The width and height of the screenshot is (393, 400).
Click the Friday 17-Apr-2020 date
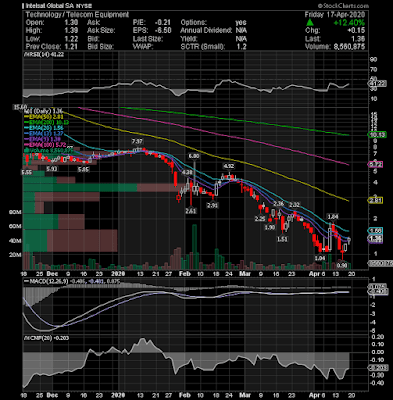coord(335,15)
